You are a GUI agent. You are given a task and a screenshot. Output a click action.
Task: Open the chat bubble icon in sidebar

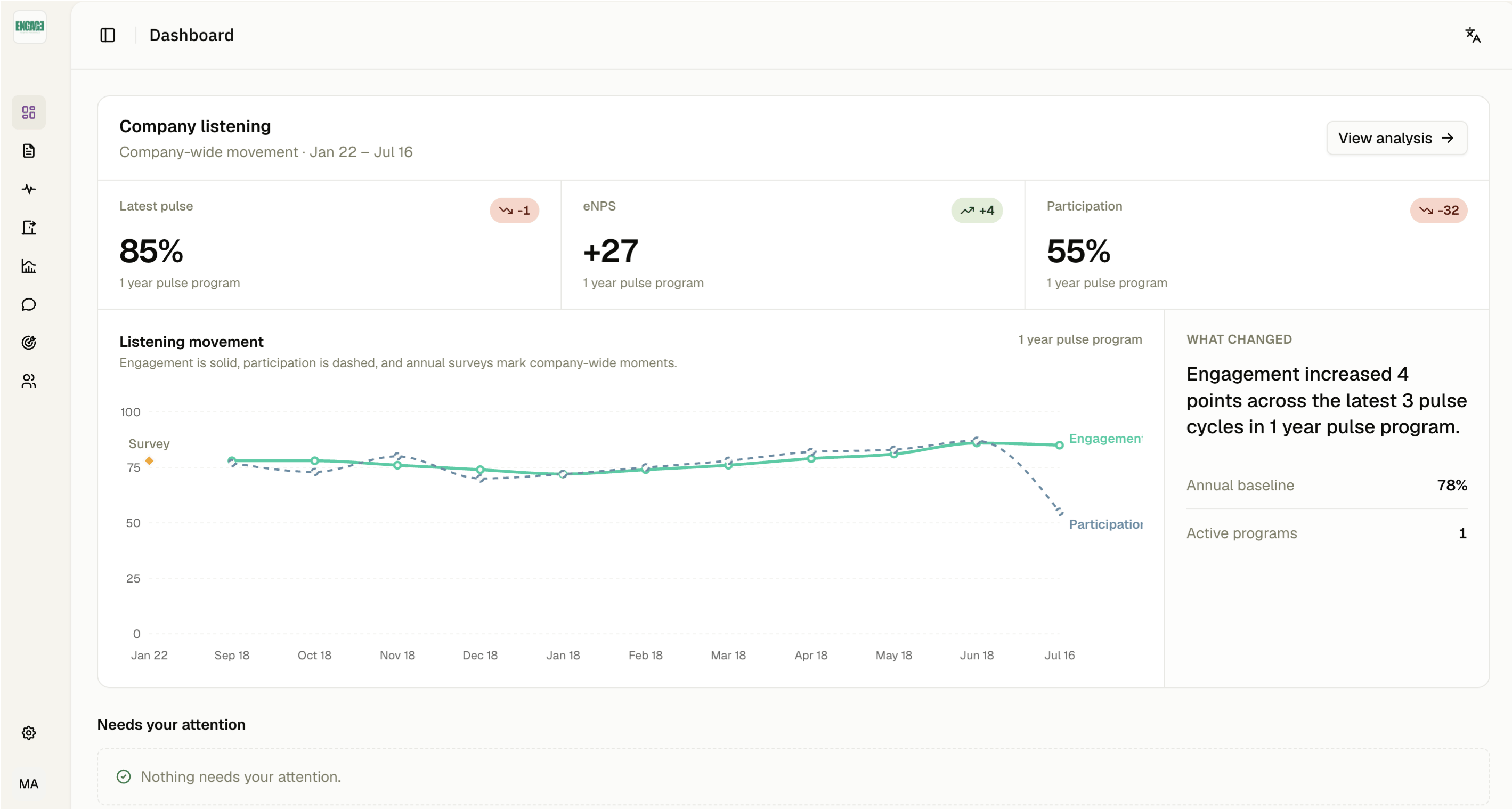click(29, 304)
